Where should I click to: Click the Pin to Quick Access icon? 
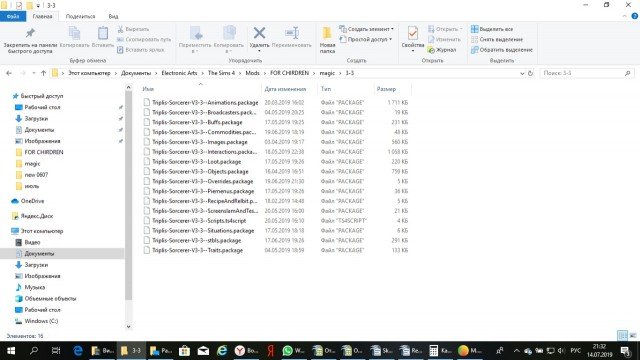pyautogui.click(x=30, y=33)
